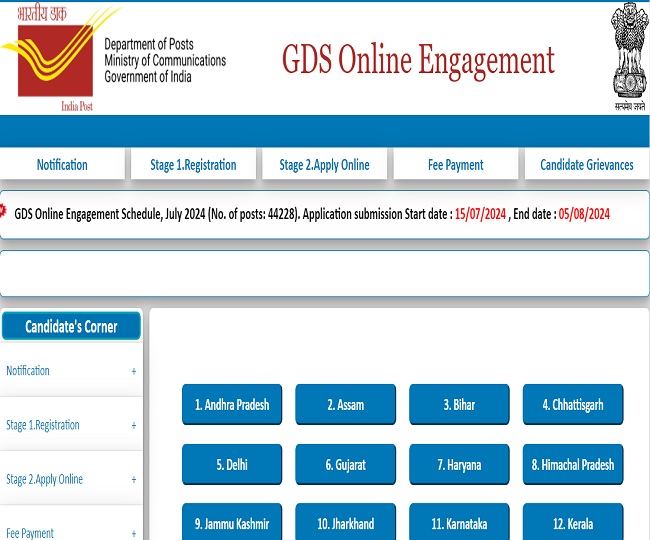Screen dimensions: 650x540
Task: Open the Fee Payment top tab
Action: pyautogui.click(x=455, y=165)
